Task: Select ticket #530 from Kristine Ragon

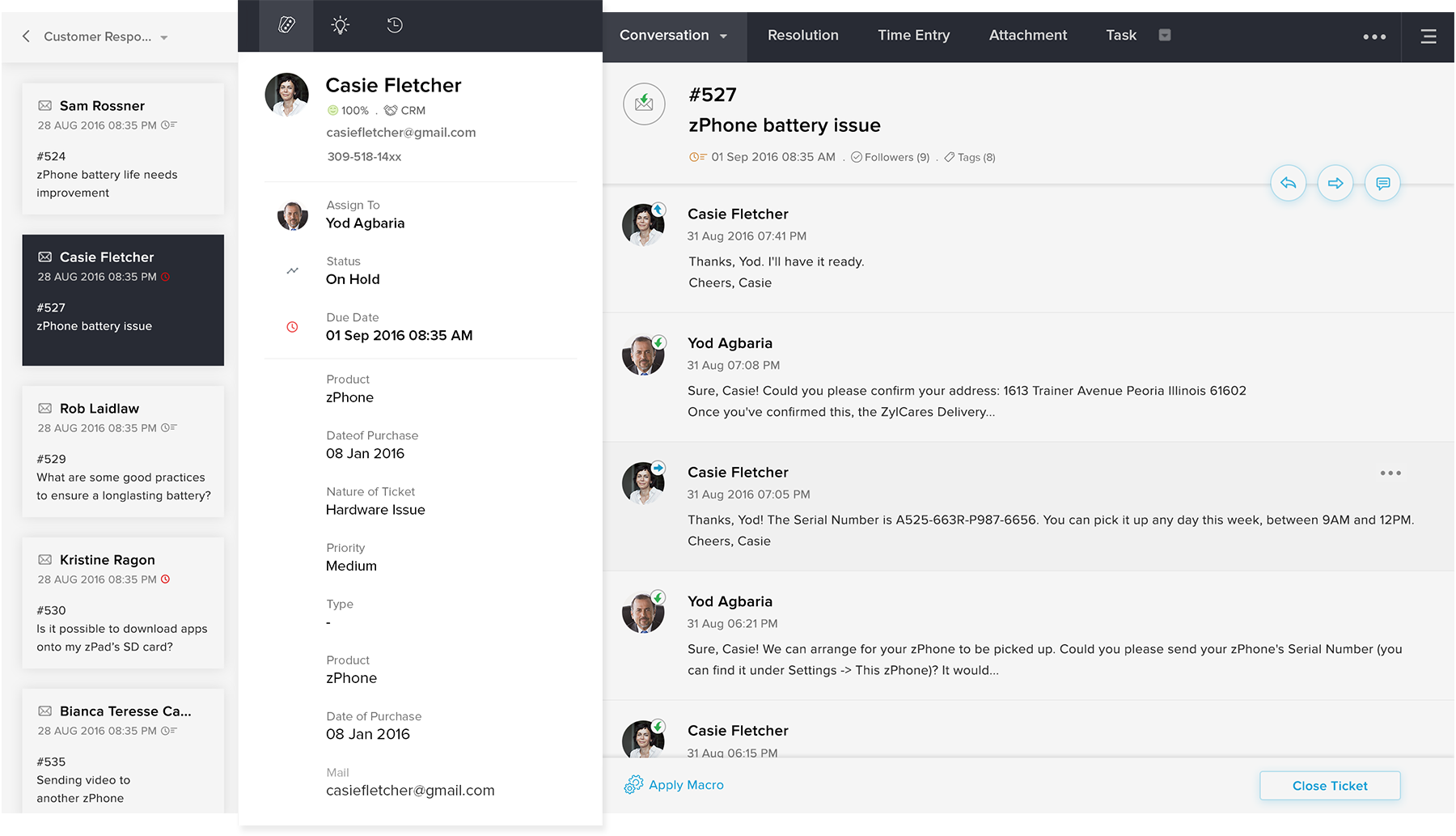Action: coord(123,603)
